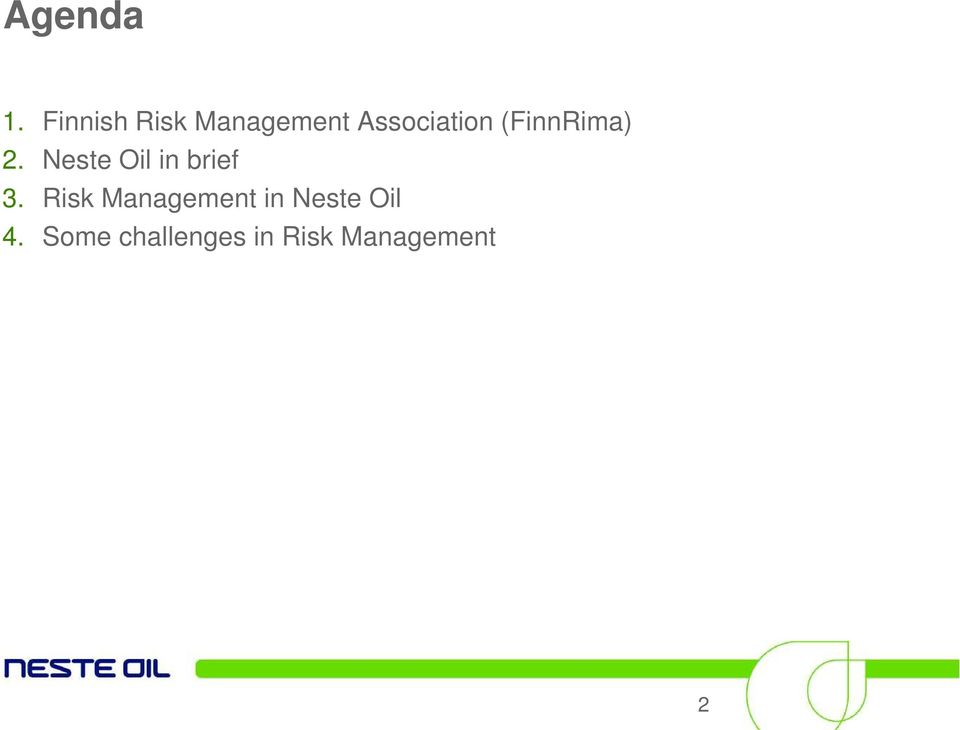Screen dimensions: 960x730
Task: Click the OIL part of the logo
Action: coord(146,669)
